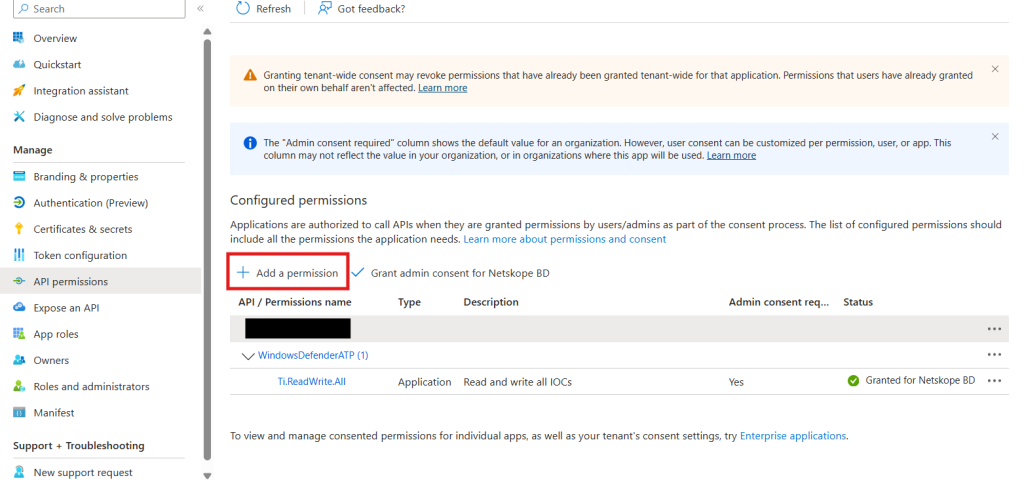Click the Type column header
Image resolution: width=1024 pixels, height=480 pixels.
409,302
